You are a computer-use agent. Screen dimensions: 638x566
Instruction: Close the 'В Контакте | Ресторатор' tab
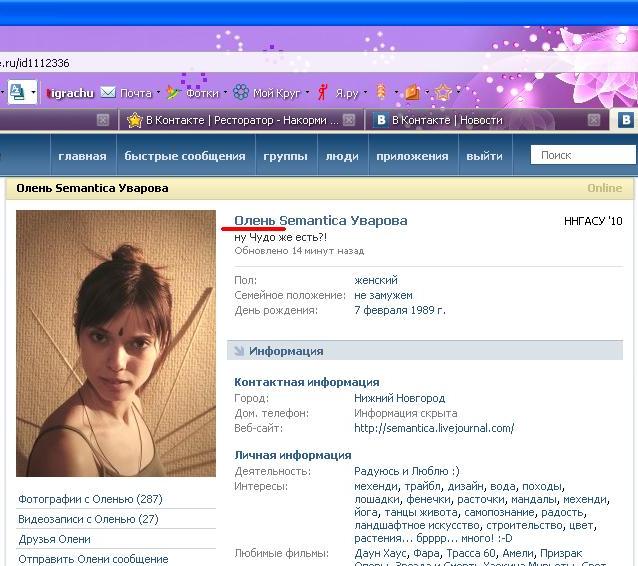click(x=348, y=120)
